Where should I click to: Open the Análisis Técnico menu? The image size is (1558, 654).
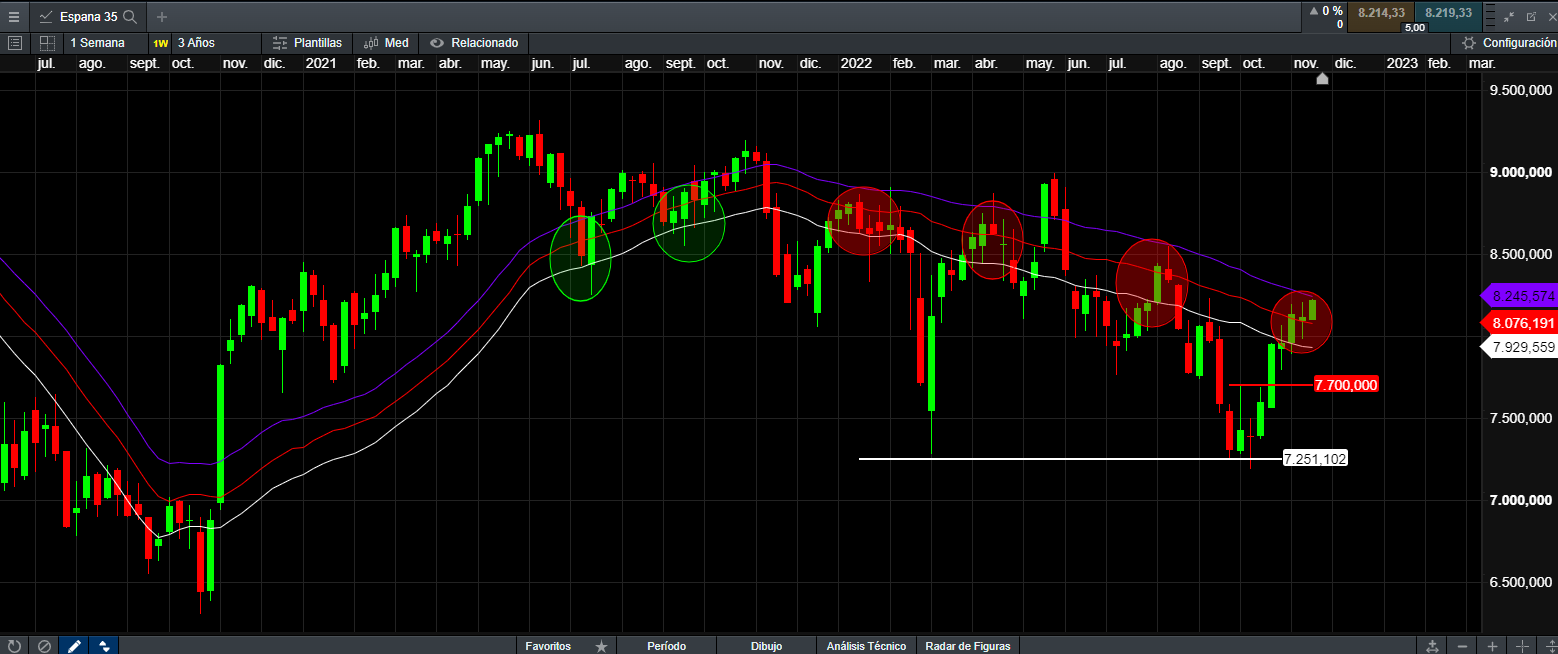866,646
